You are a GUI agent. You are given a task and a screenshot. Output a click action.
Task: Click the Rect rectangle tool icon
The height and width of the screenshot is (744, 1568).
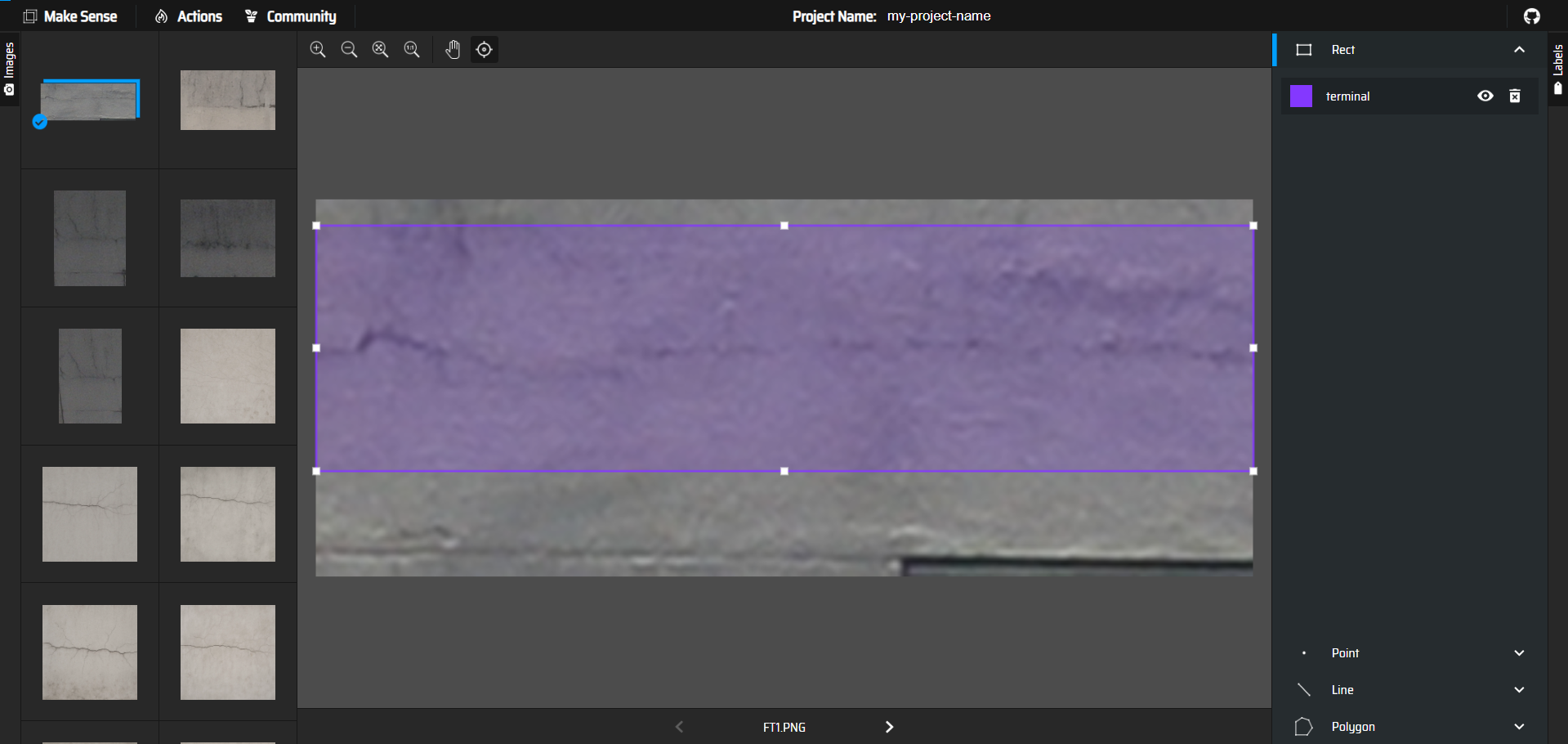1304,50
